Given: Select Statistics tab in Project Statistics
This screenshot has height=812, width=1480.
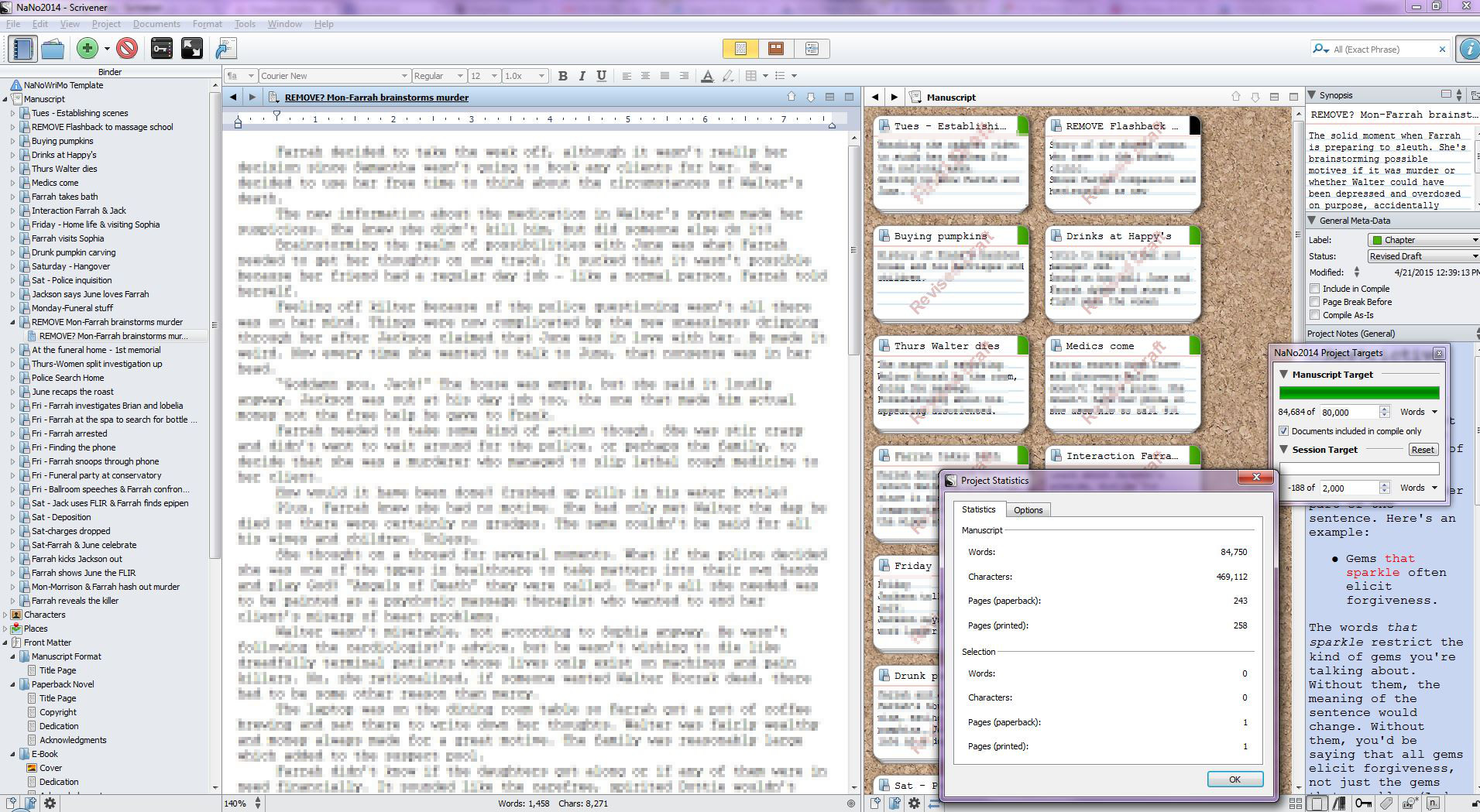Looking at the screenshot, I should coord(979,509).
